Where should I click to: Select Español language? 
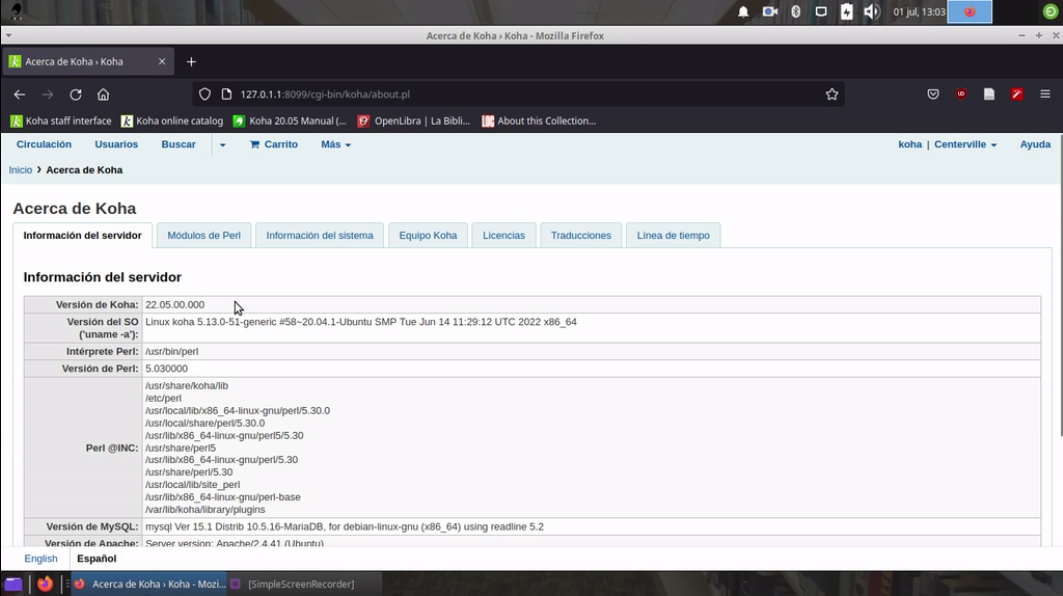point(96,559)
